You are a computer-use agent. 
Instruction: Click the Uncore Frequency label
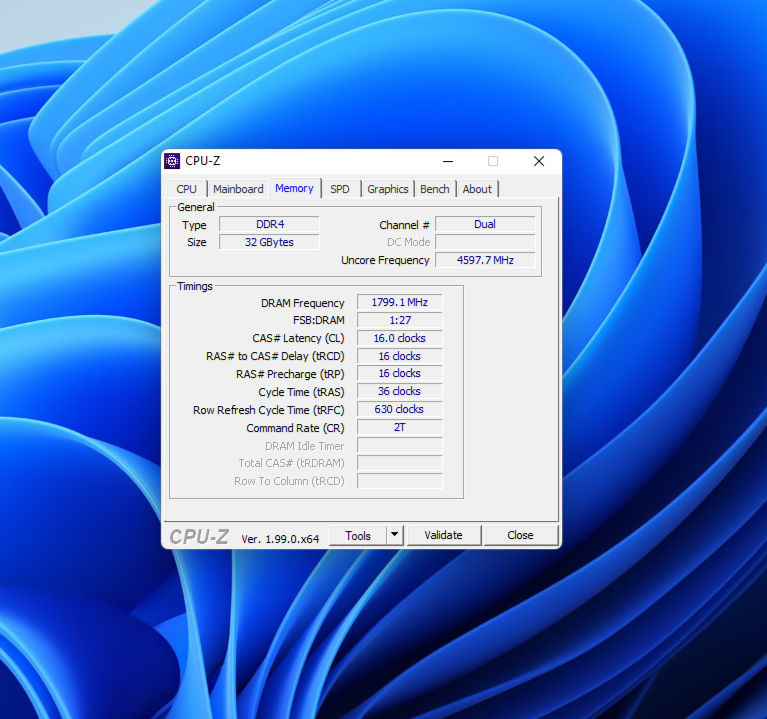point(385,260)
